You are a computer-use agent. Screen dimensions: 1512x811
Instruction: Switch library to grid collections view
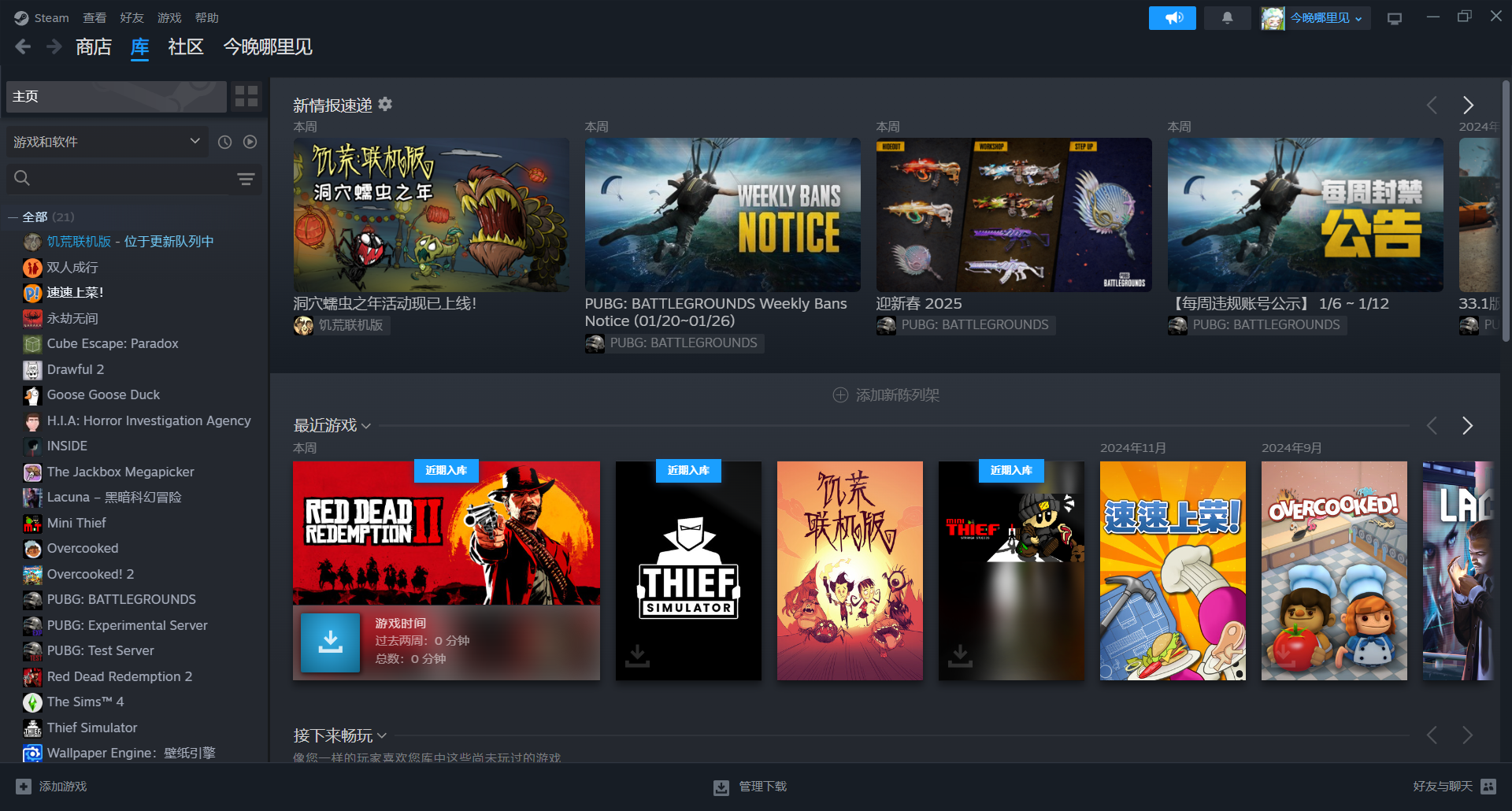[246, 96]
